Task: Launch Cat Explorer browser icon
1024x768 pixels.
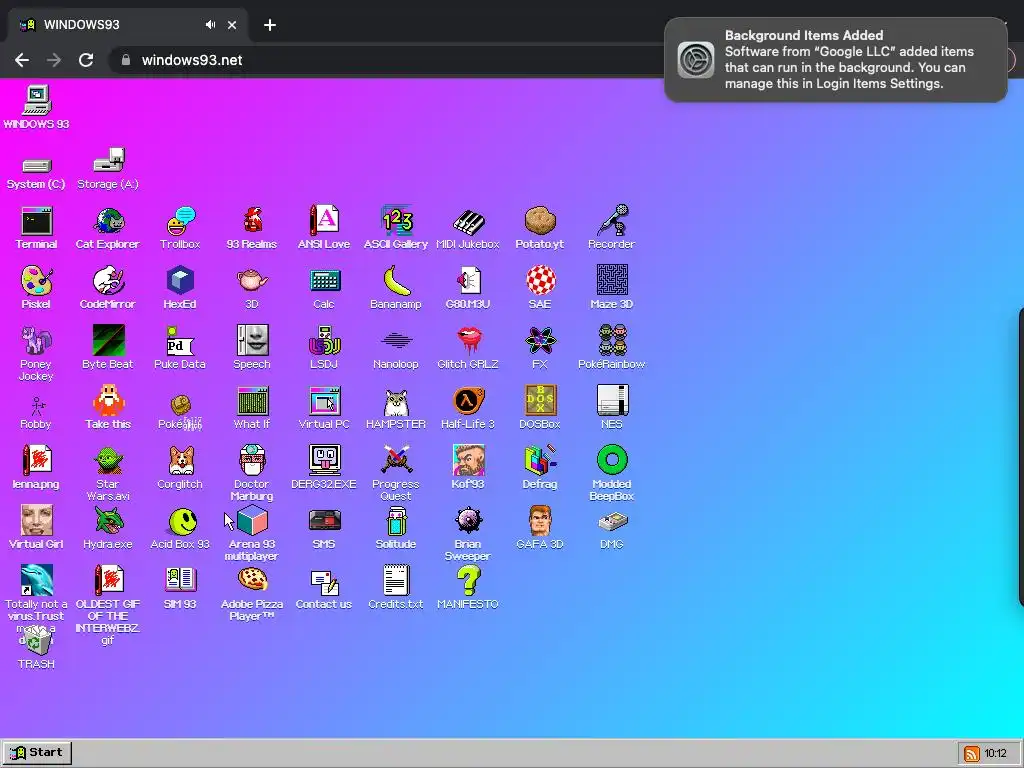Action: (108, 221)
